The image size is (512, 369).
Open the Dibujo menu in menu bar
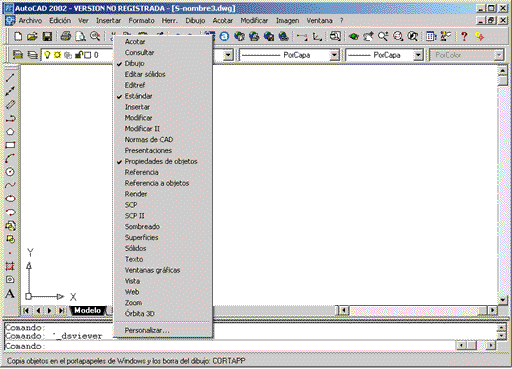(x=195, y=21)
